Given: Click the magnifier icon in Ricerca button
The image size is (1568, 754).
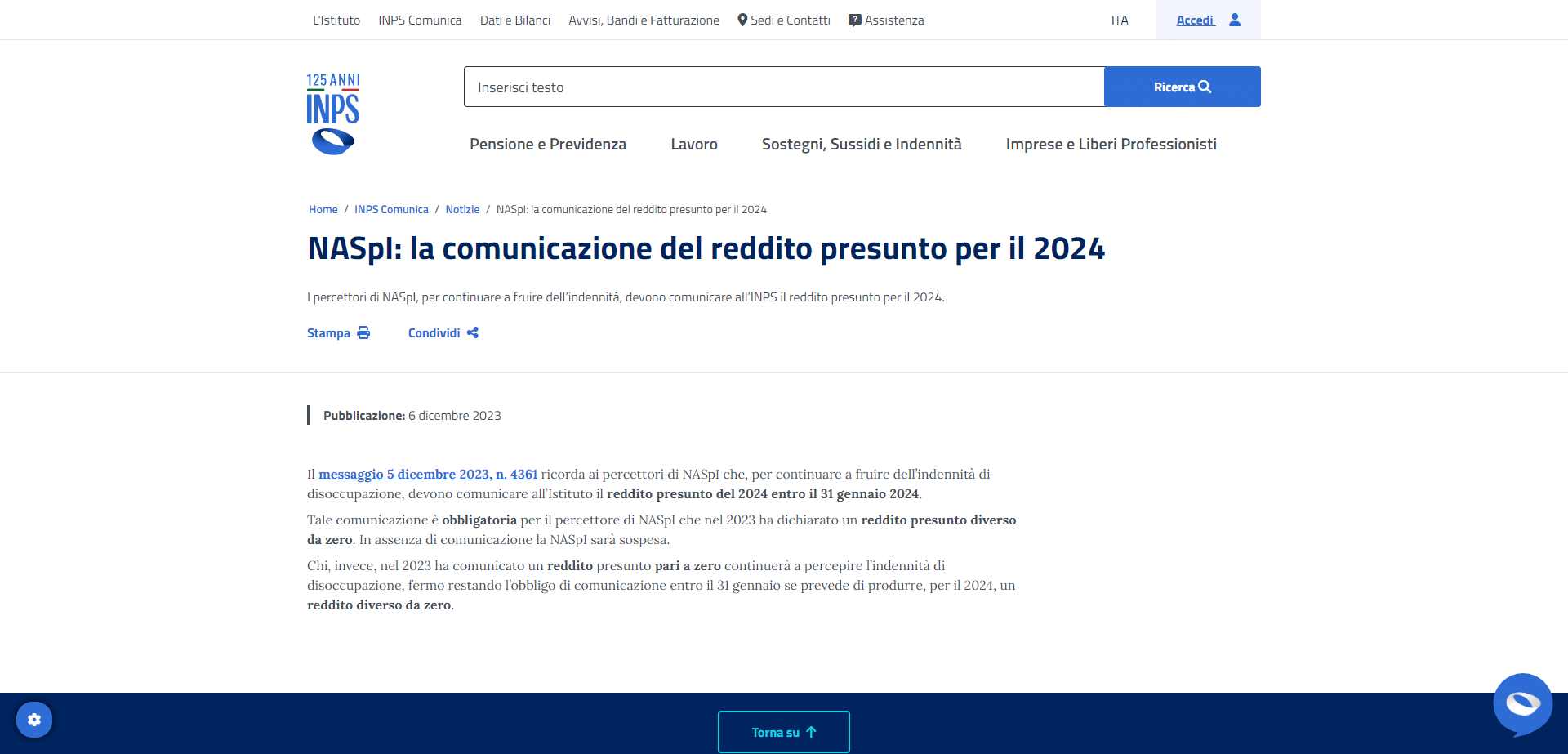Looking at the screenshot, I should (x=1205, y=87).
